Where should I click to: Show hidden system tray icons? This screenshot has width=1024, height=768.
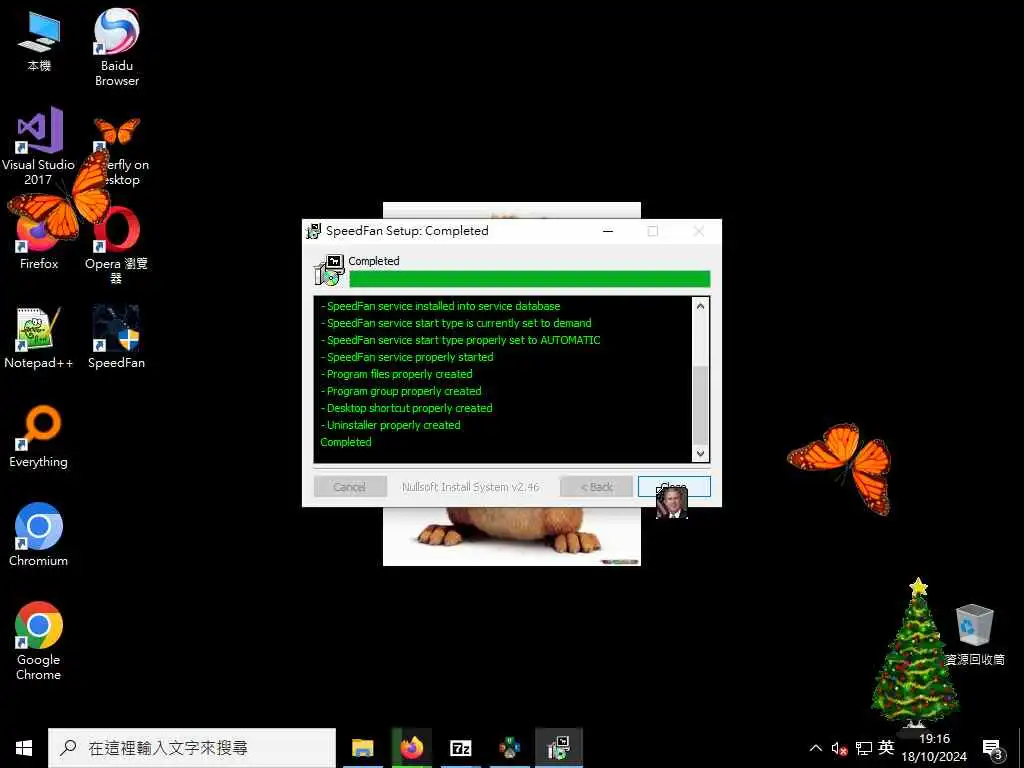(816, 748)
